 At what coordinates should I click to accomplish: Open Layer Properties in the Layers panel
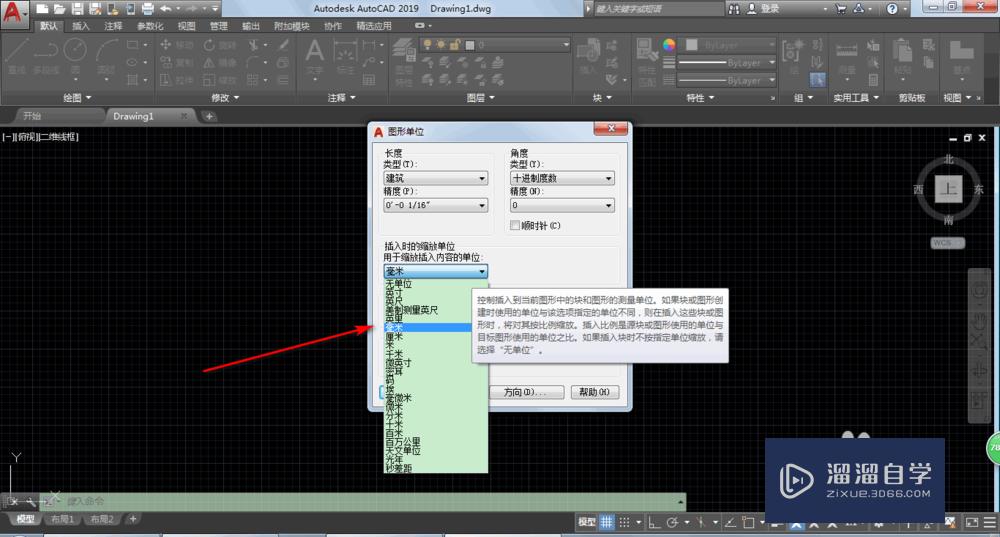click(404, 61)
